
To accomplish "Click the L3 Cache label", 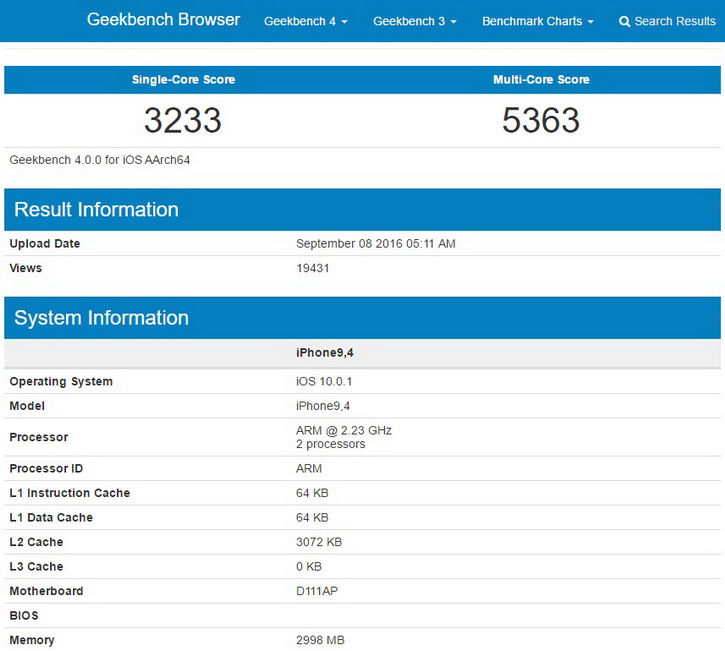I will point(36,566).
